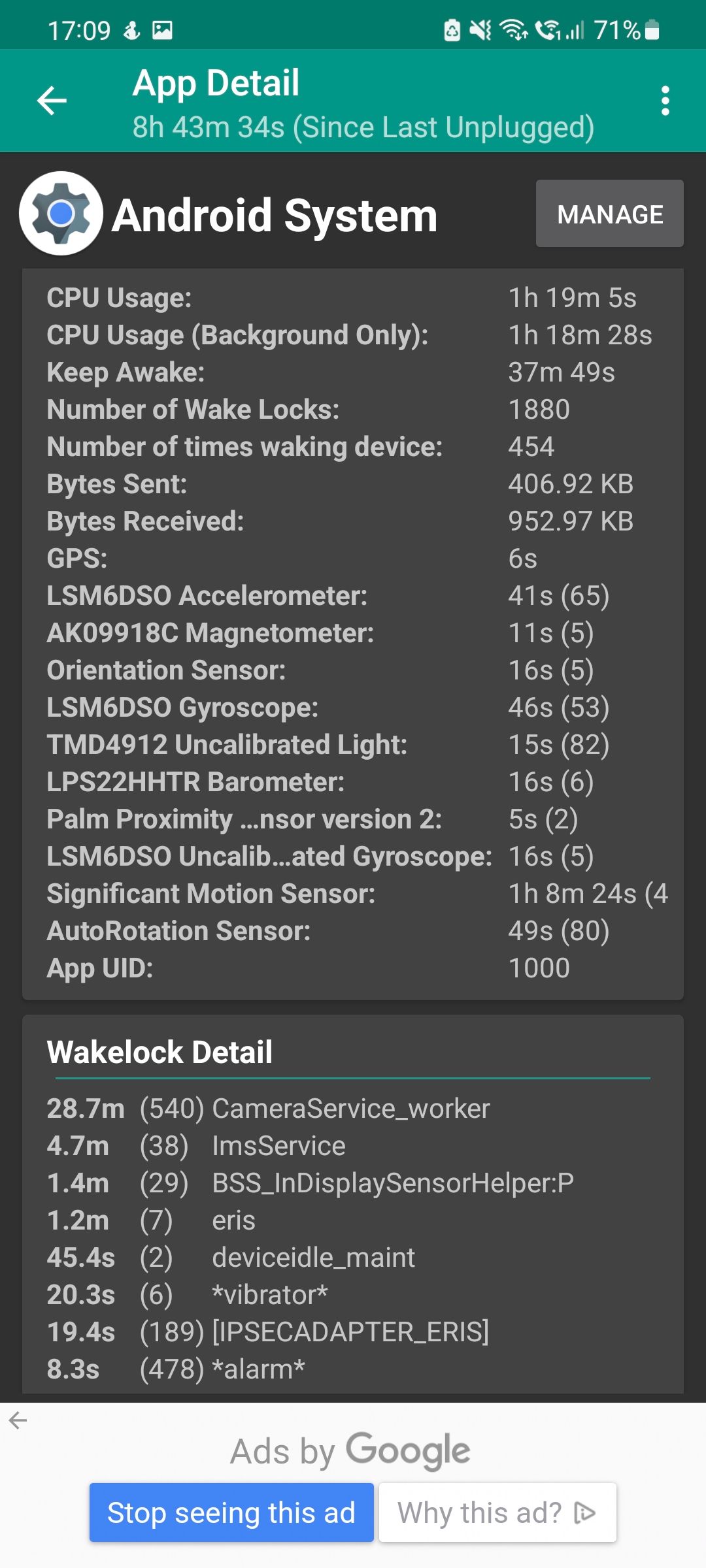Tap the App UID row showing 1000
Image resolution: width=706 pixels, height=1568 pixels.
(353, 968)
